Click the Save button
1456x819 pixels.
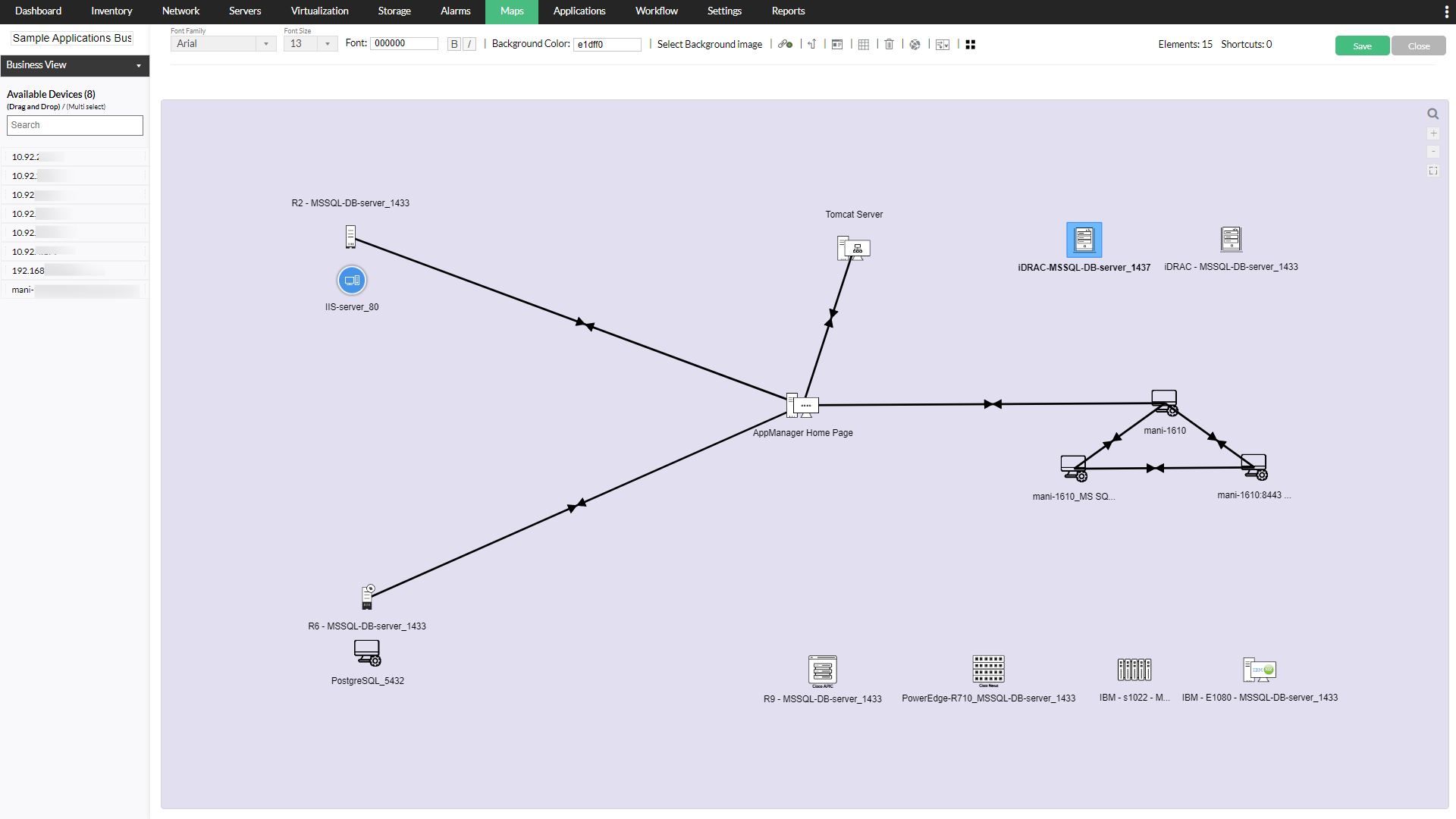[x=1362, y=46]
